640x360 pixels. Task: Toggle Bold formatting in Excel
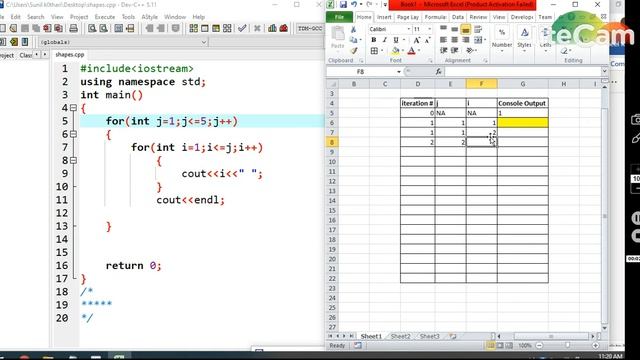(373, 40)
